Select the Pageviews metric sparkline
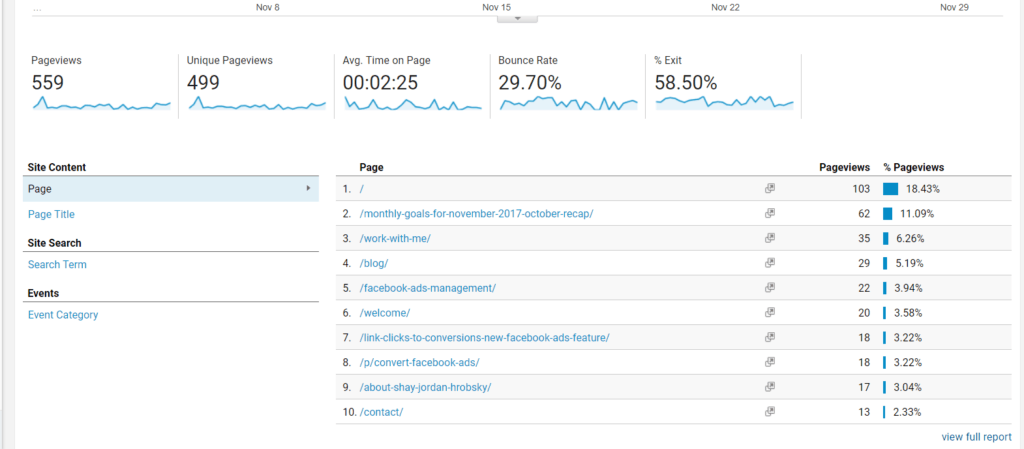This screenshot has width=1024, height=449. (x=100, y=104)
